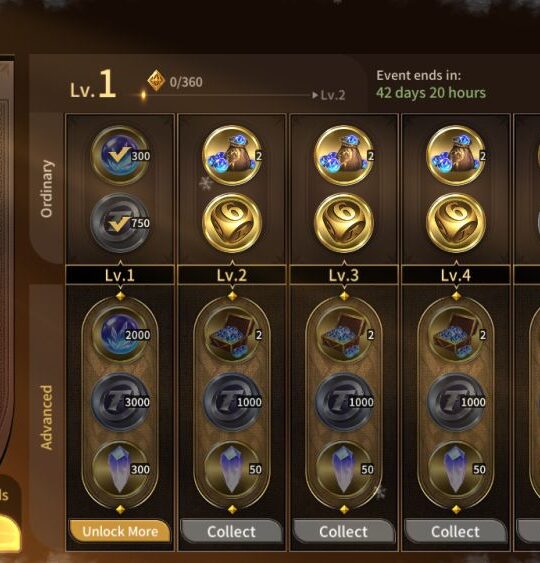Select the Lv.3 ordinary golden dice reward
540x563 pixels.
pos(344,223)
